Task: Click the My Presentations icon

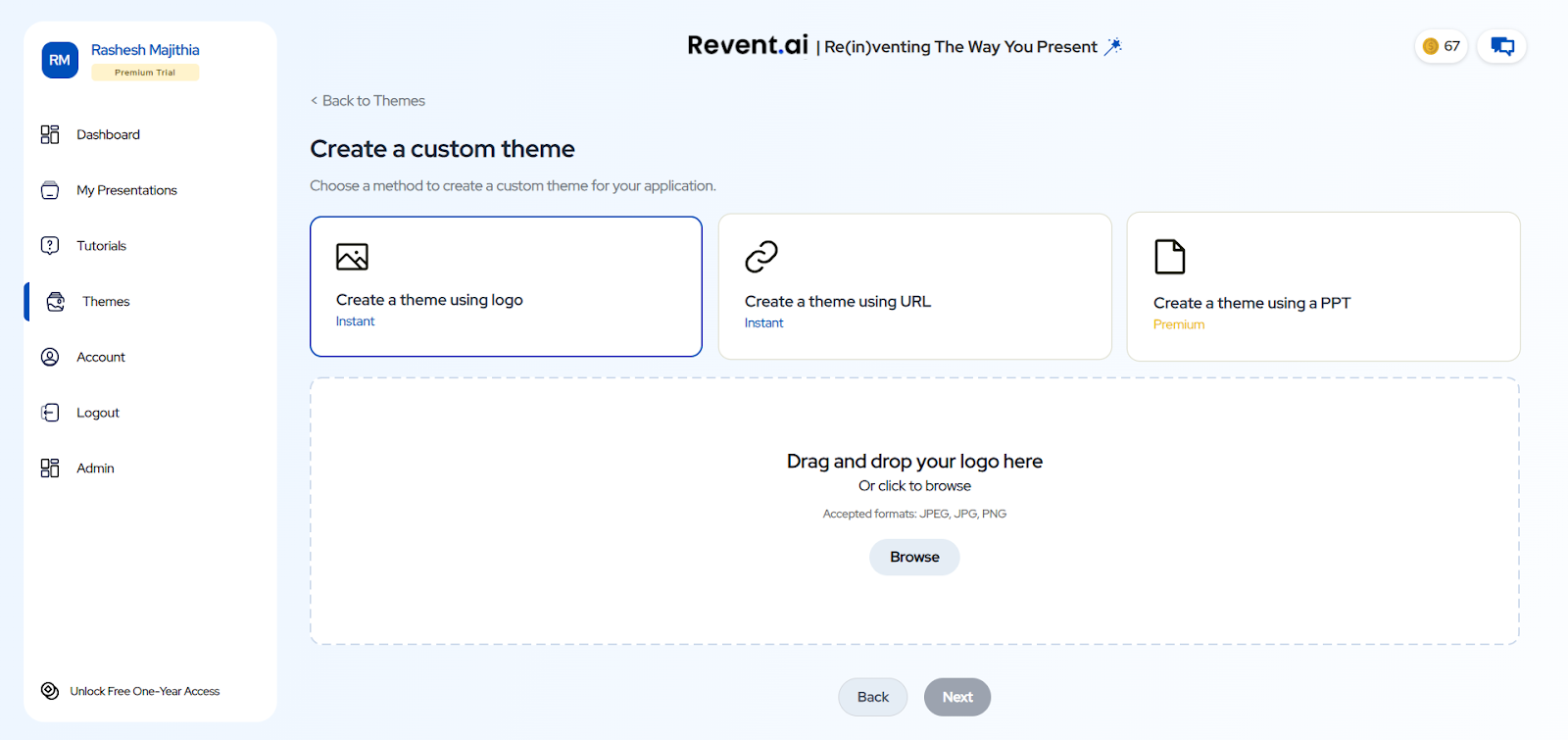Action: (x=50, y=190)
